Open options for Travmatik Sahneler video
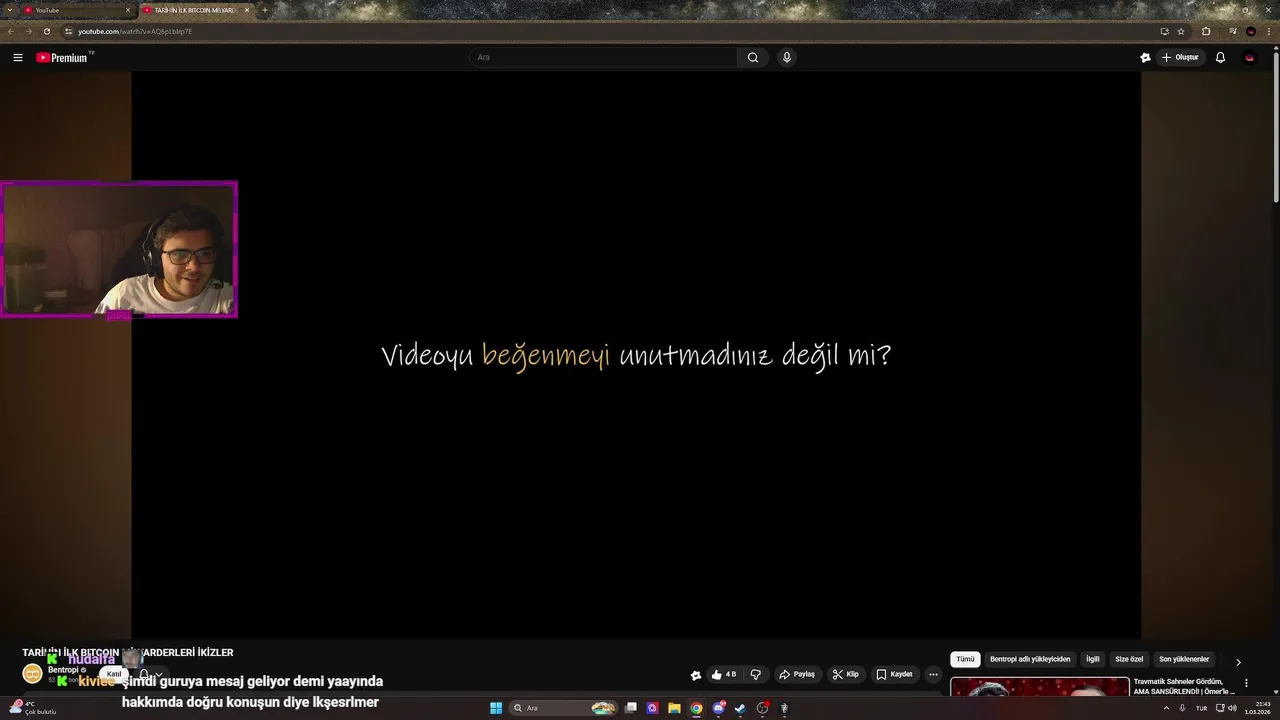 (x=1246, y=683)
